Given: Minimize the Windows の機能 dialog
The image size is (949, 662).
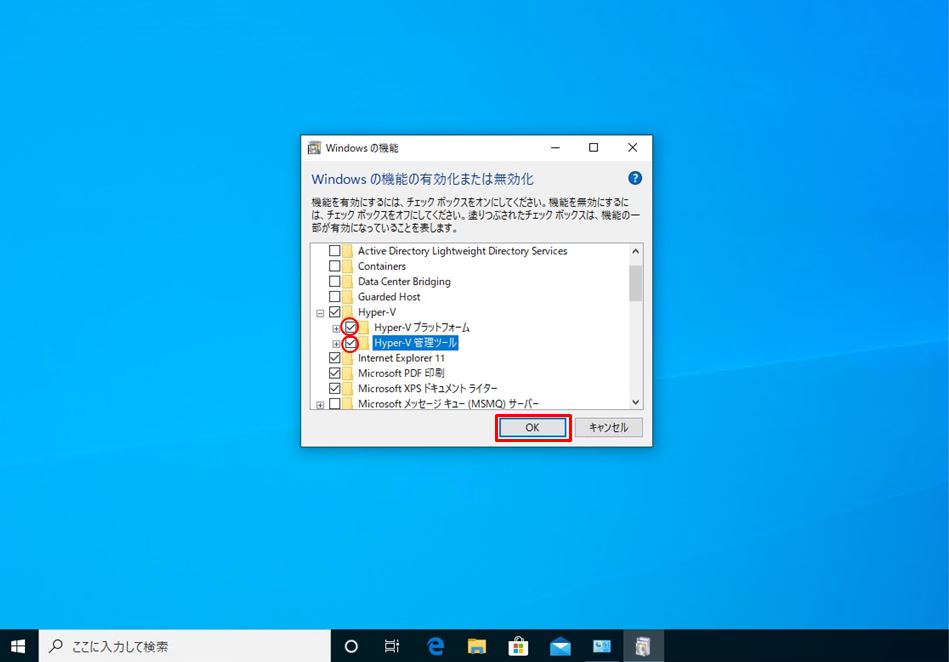Looking at the screenshot, I should 556,148.
